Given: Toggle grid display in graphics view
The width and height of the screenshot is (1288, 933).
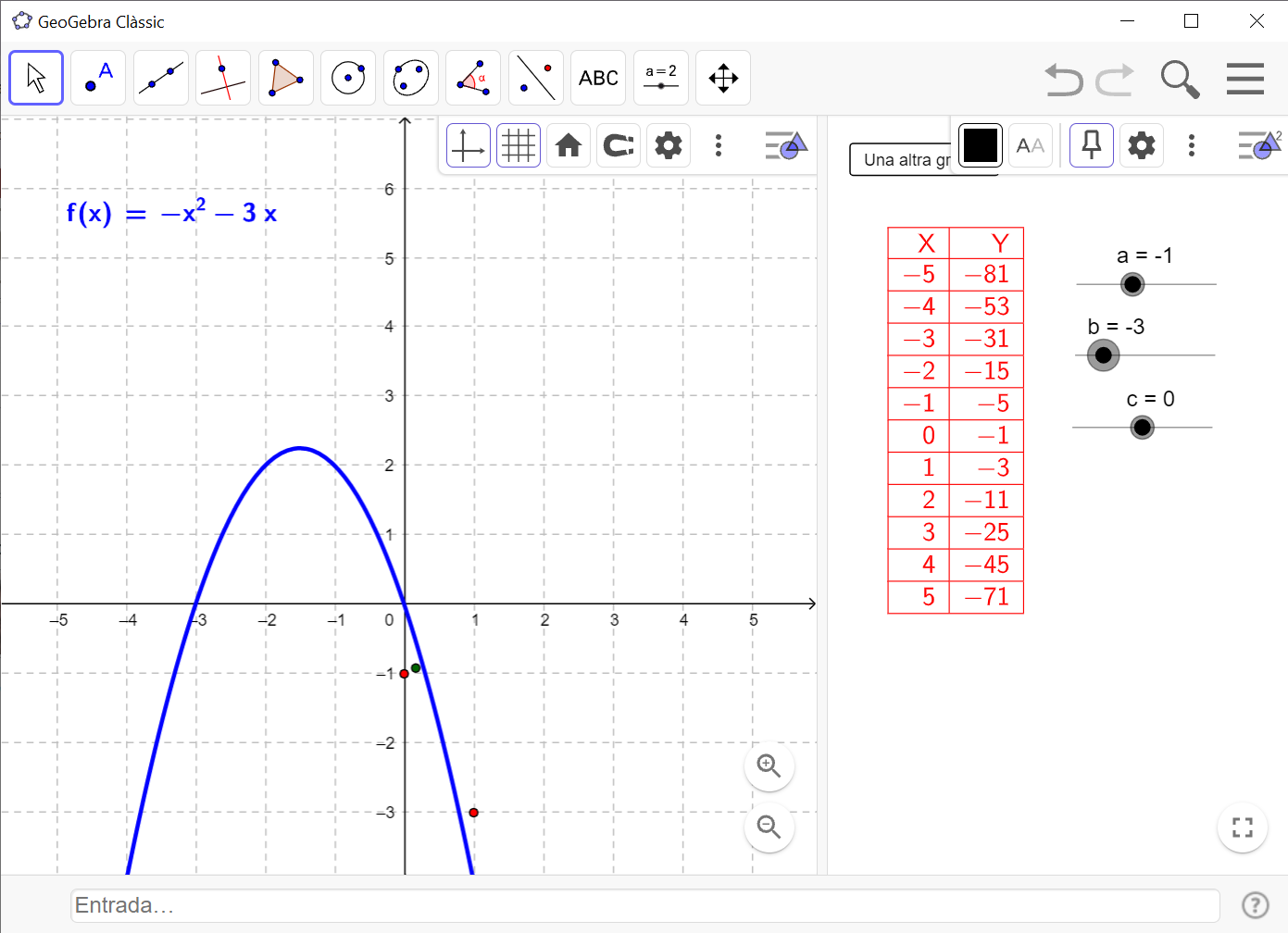Looking at the screenshot, I should pyautogui.click(x=519, y=145).
